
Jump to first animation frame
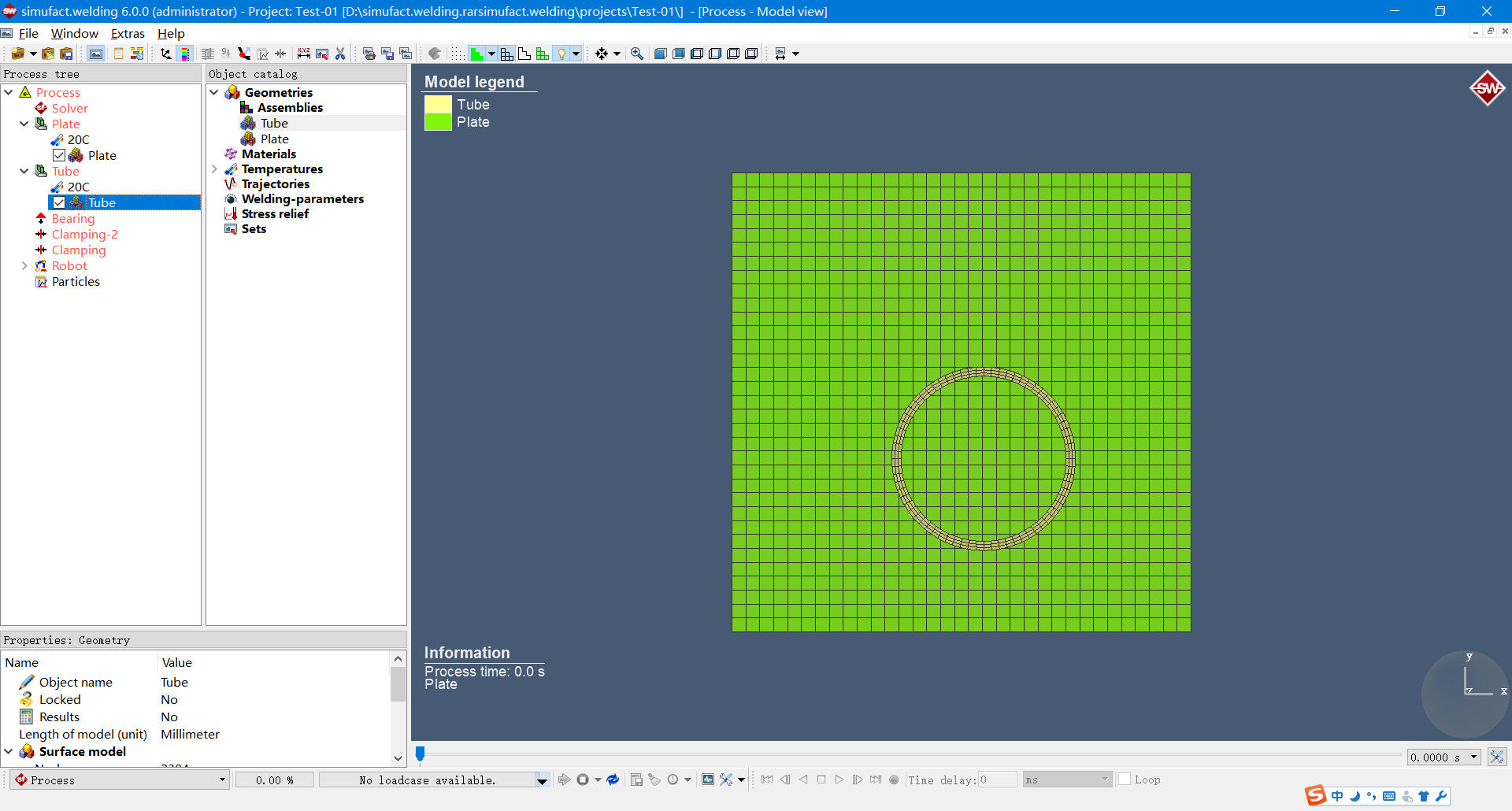[767, 780]
